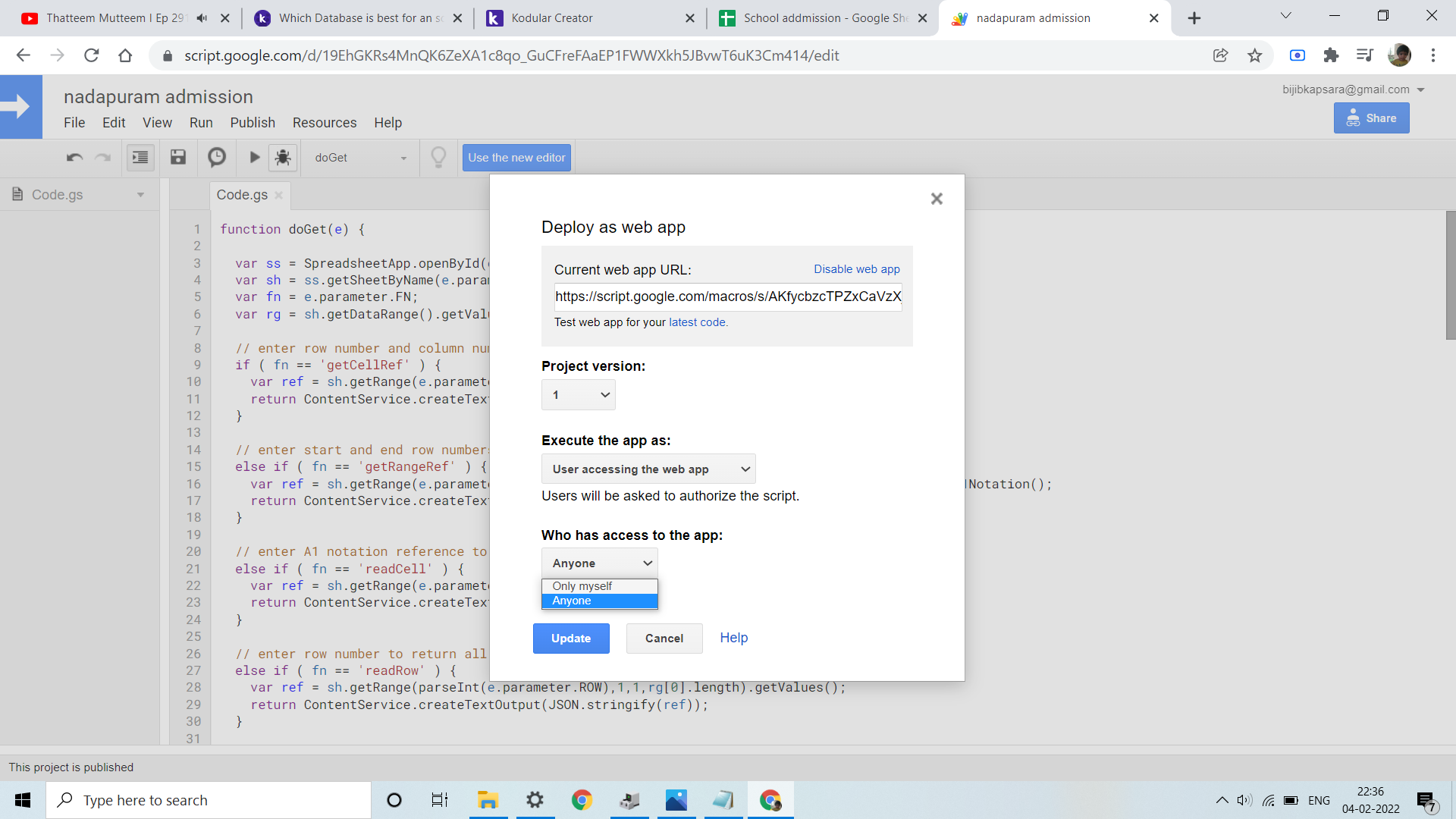
Task: Click the Update button
Action: point(571,639)
